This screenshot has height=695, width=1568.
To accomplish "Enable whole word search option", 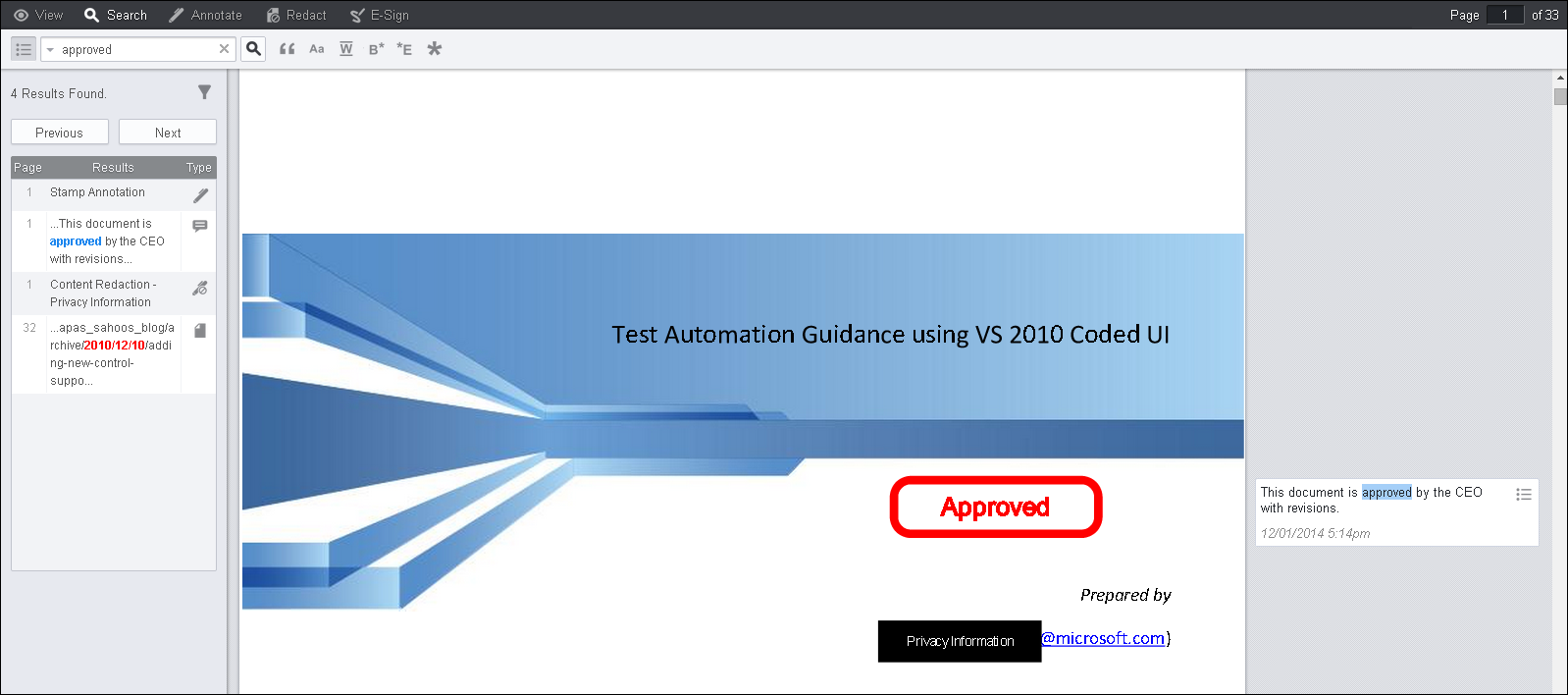I will [x=345, y=49].
